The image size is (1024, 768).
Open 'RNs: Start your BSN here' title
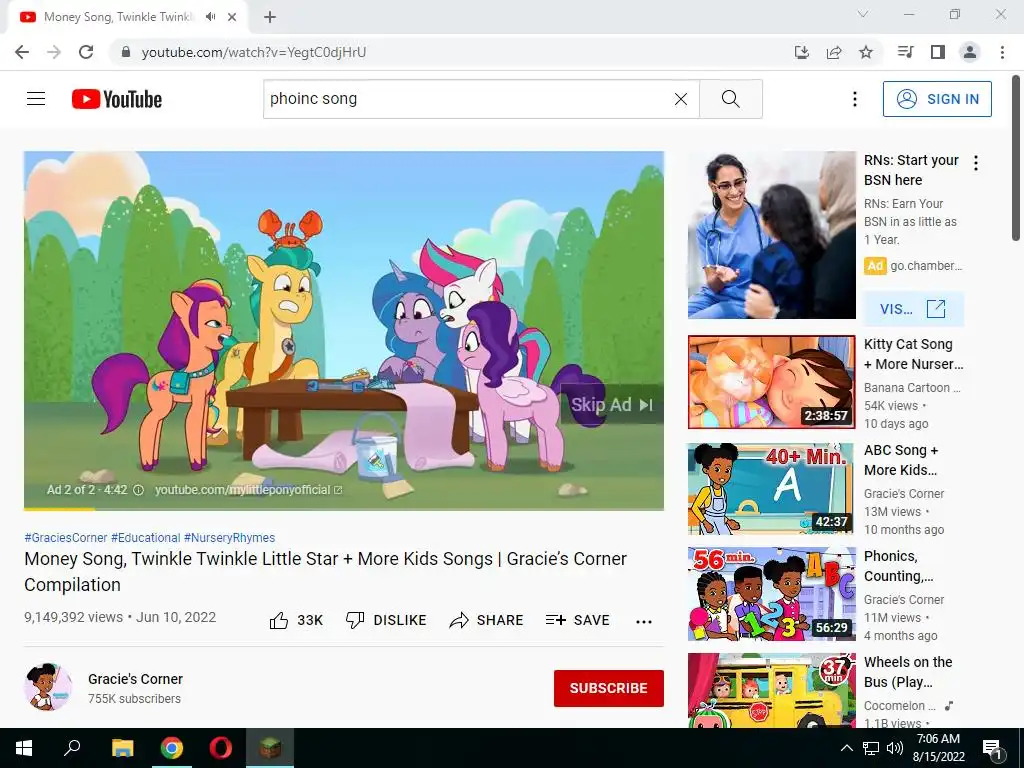[911, 170]
